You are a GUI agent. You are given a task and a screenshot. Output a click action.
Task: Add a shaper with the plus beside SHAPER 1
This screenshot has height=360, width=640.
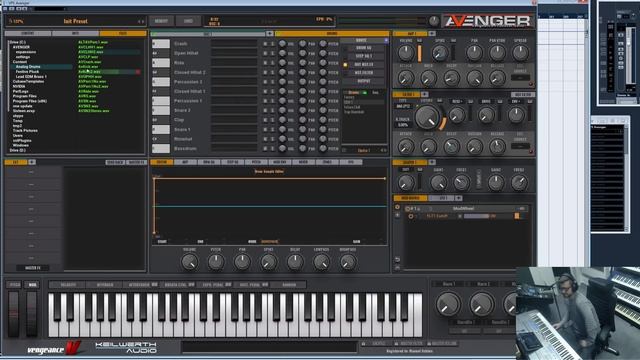click(x=432, y=162)
